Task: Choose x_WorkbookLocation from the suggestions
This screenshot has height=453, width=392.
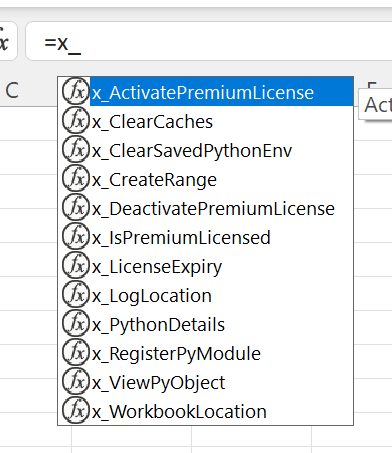Action: tap(206, 411)
